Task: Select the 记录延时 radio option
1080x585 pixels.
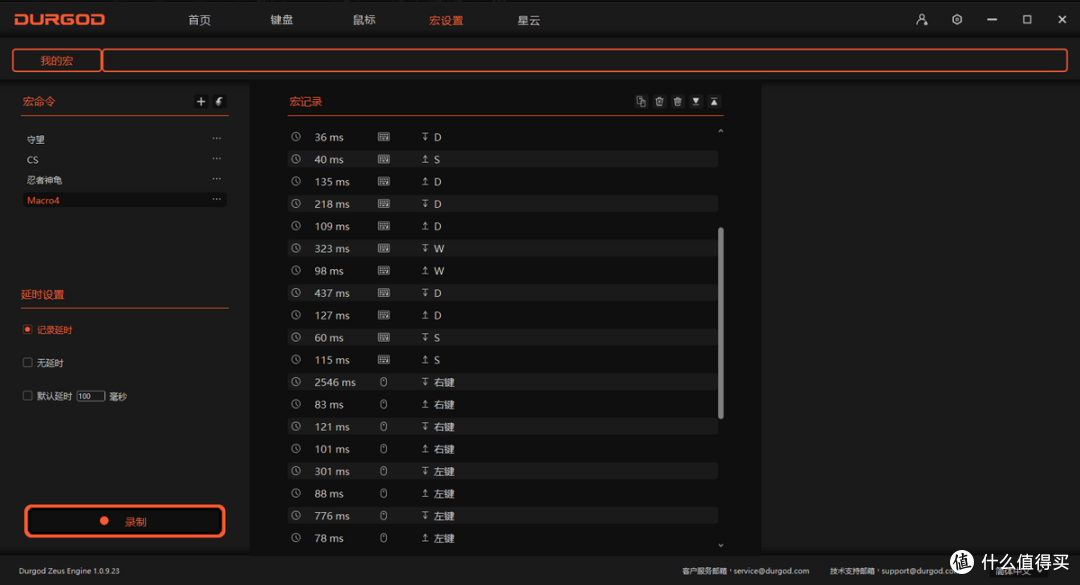Action: click(28, 330)
